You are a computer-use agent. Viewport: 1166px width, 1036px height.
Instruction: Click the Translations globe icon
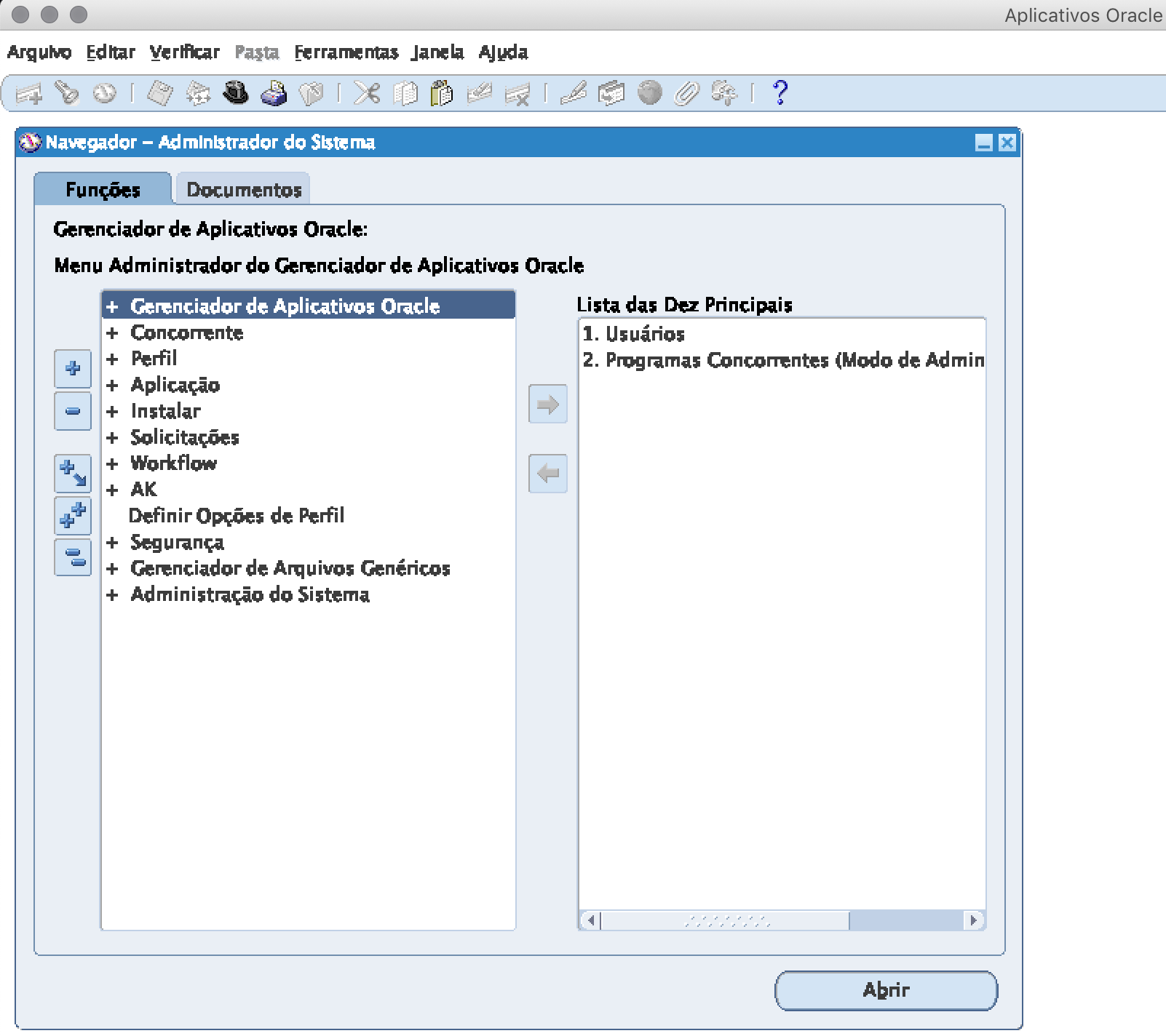point(649,93)
